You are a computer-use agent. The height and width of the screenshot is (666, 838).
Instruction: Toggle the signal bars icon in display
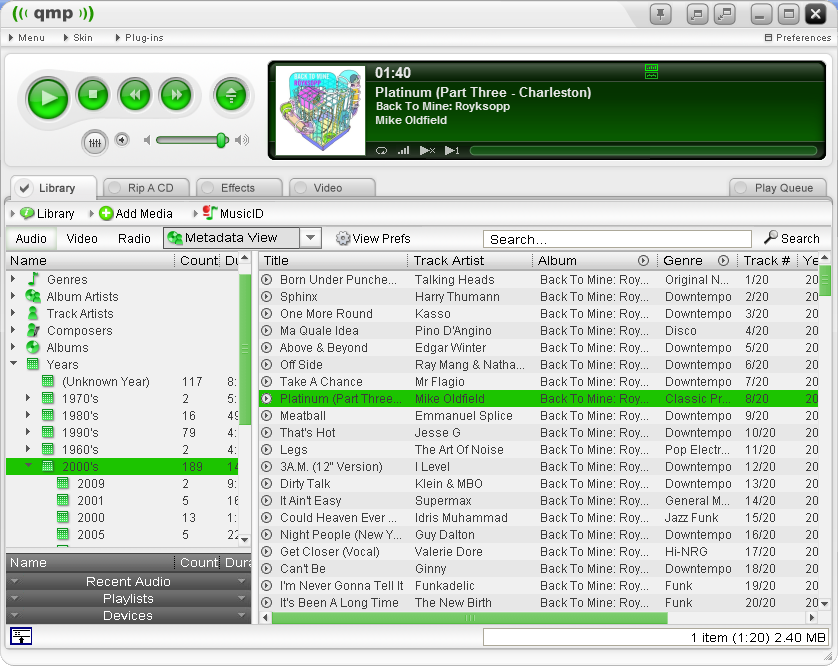404,151
